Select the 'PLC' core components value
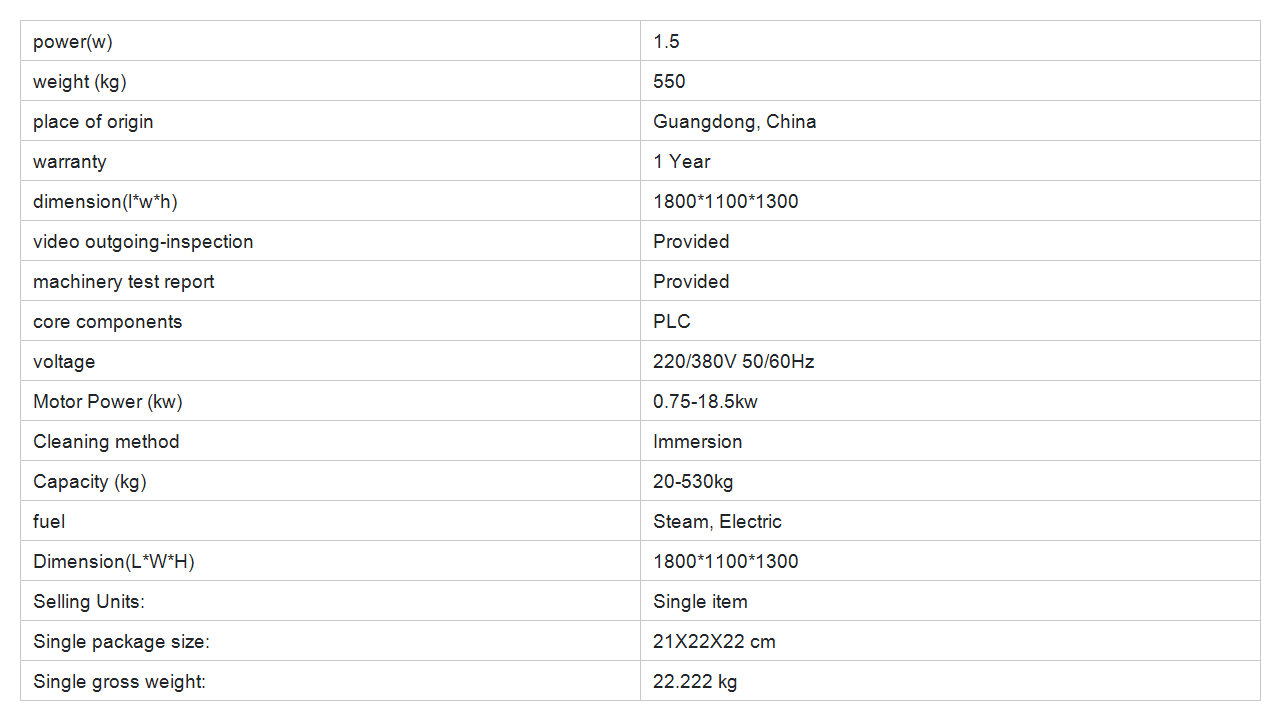 coord(672,321)
